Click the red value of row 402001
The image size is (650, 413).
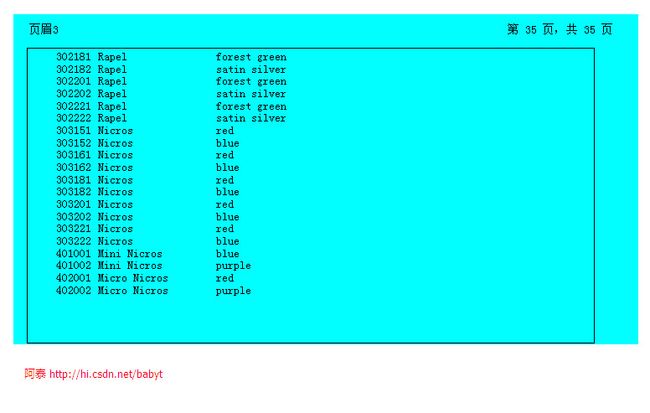pos(225,279)
